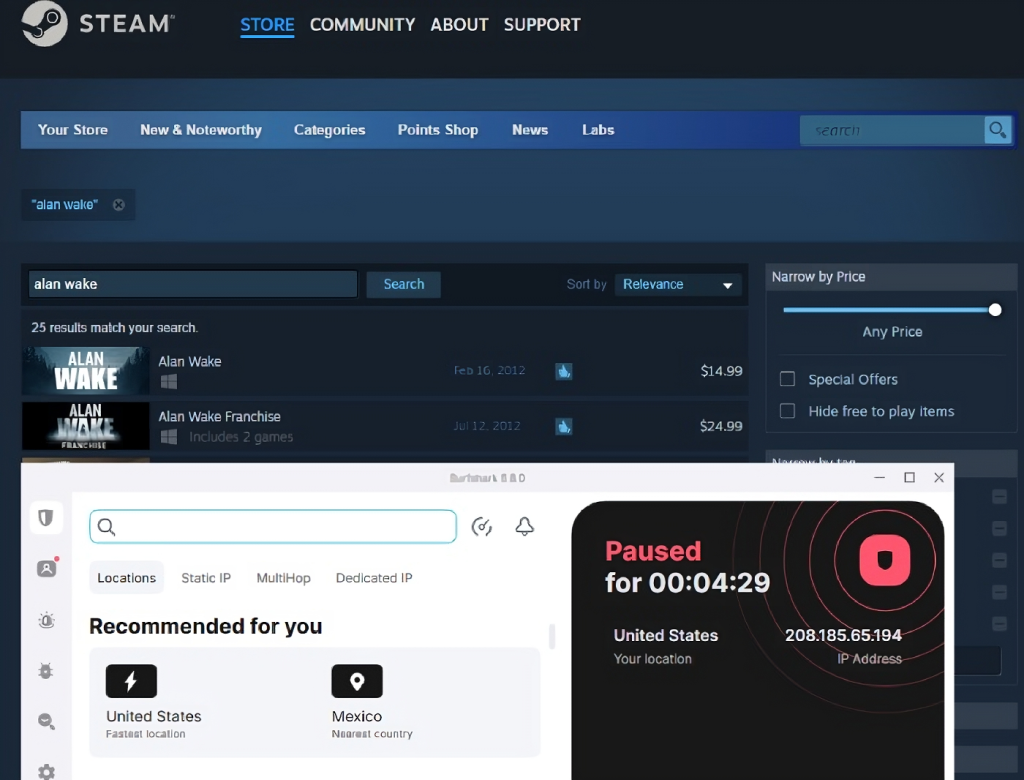1024x780 pixels.
Task: Click the Surfshark locations list scrollbar
Action: 552,636
